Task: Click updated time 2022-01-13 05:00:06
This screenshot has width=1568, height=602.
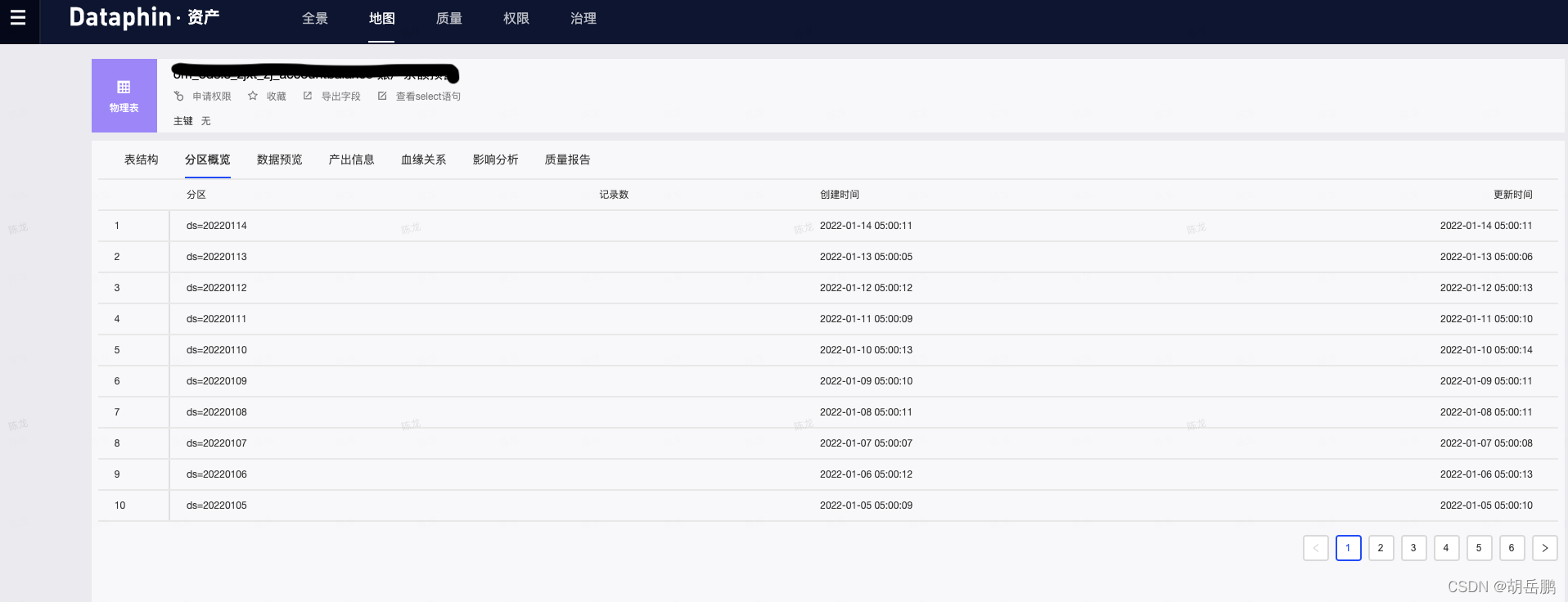Action: [1486, 257]
